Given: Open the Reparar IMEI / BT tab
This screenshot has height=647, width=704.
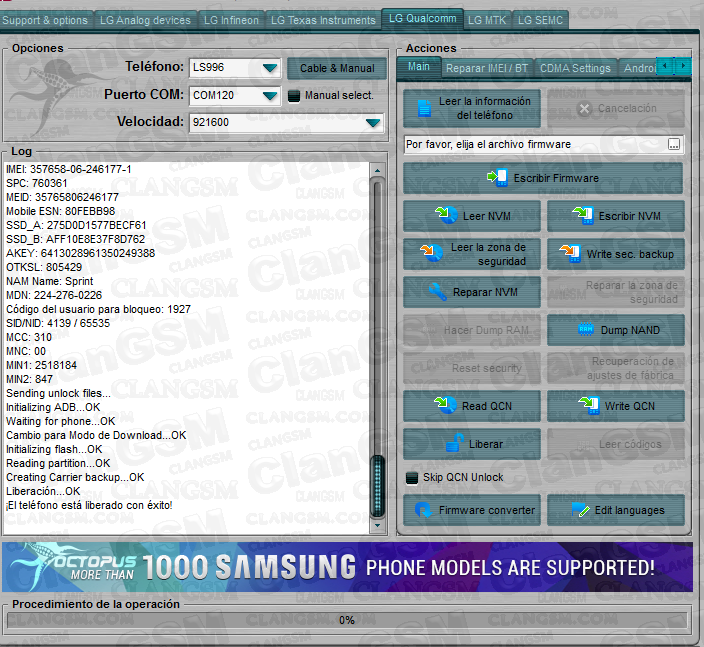Looking at the screenshot, I should pyautogui.click(x=487, y=68).
